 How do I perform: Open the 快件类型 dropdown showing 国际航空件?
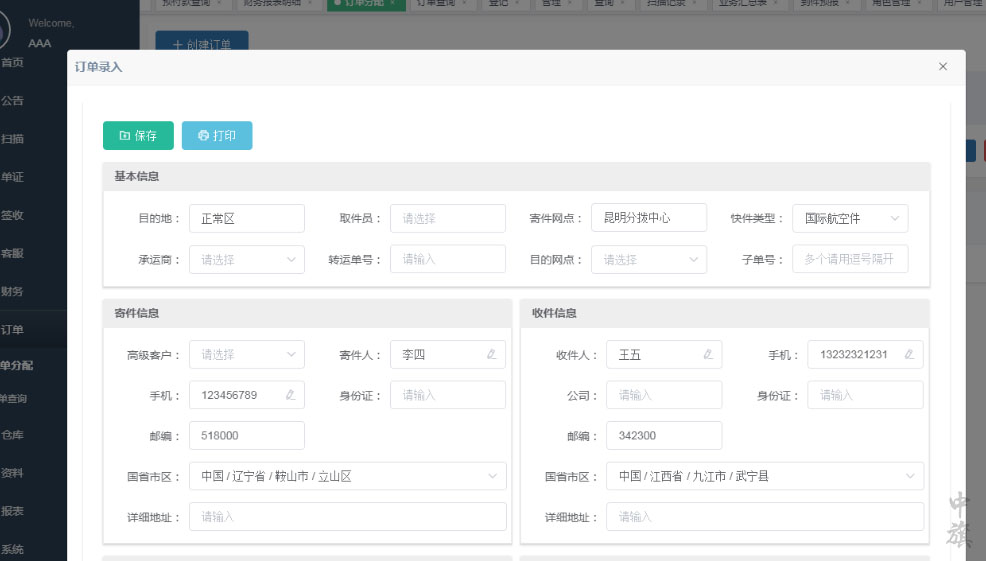(x=850, y=218)
